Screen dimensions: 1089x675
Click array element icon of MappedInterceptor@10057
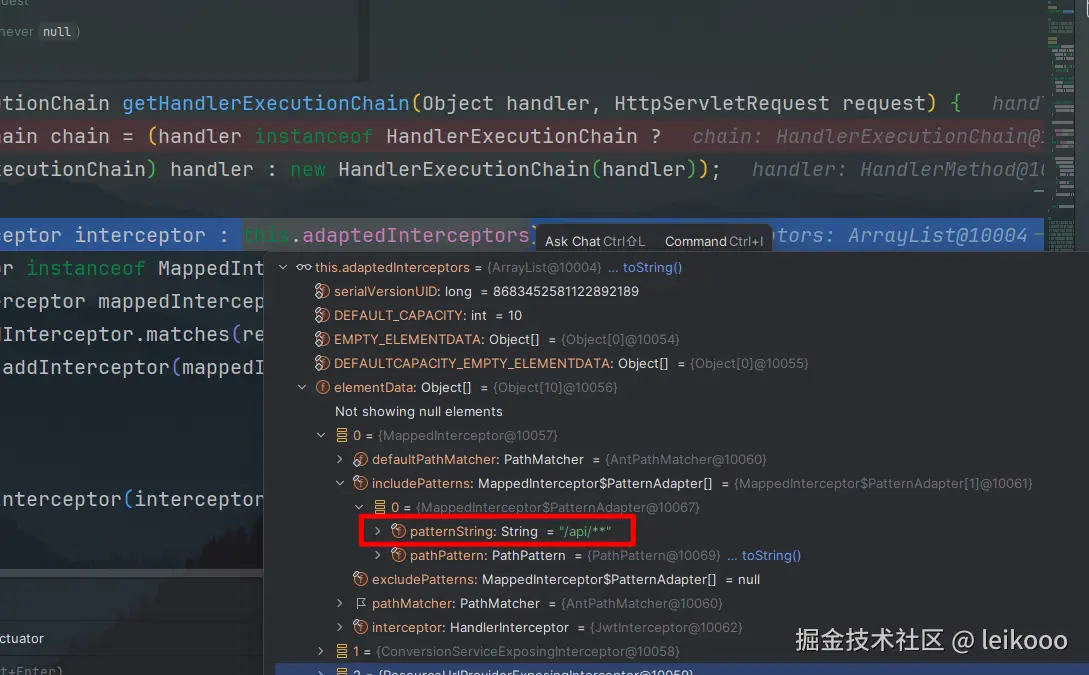[x=342, y=435]
